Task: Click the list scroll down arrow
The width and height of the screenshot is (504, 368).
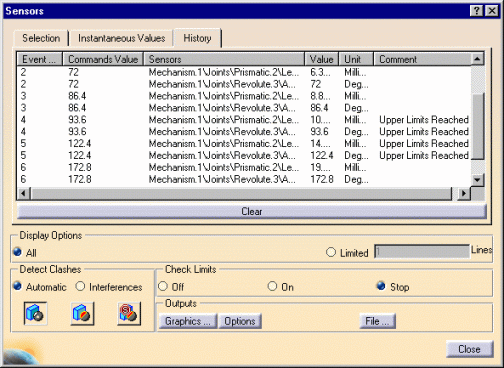Action: coord(477,180)
